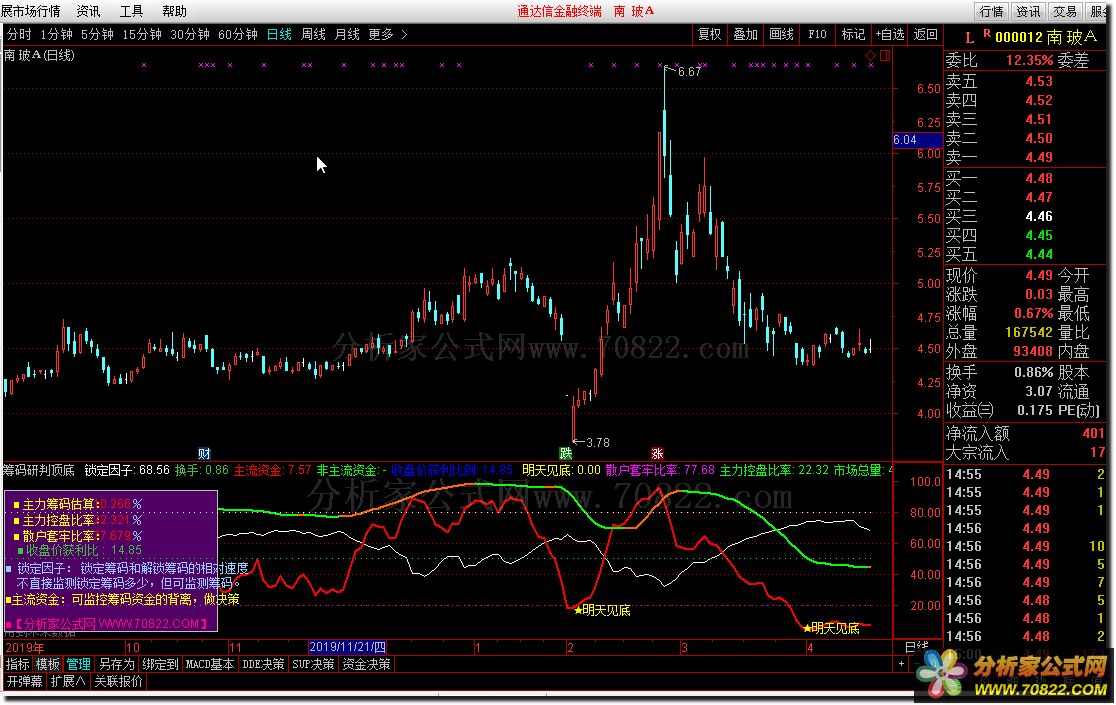This screenshot has width=1116, height=705.
Task: Click the 财 marker under the price chart
Action: pyautogui.click(x=204, y=454)
